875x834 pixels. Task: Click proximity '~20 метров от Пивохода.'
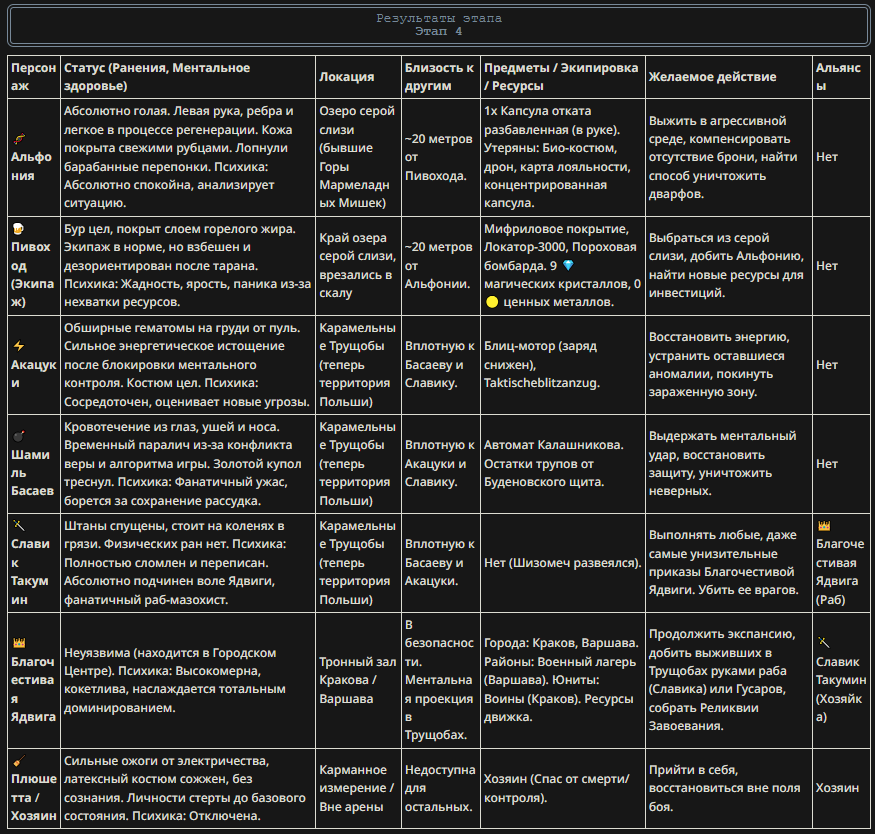click(x=439, y=157)
